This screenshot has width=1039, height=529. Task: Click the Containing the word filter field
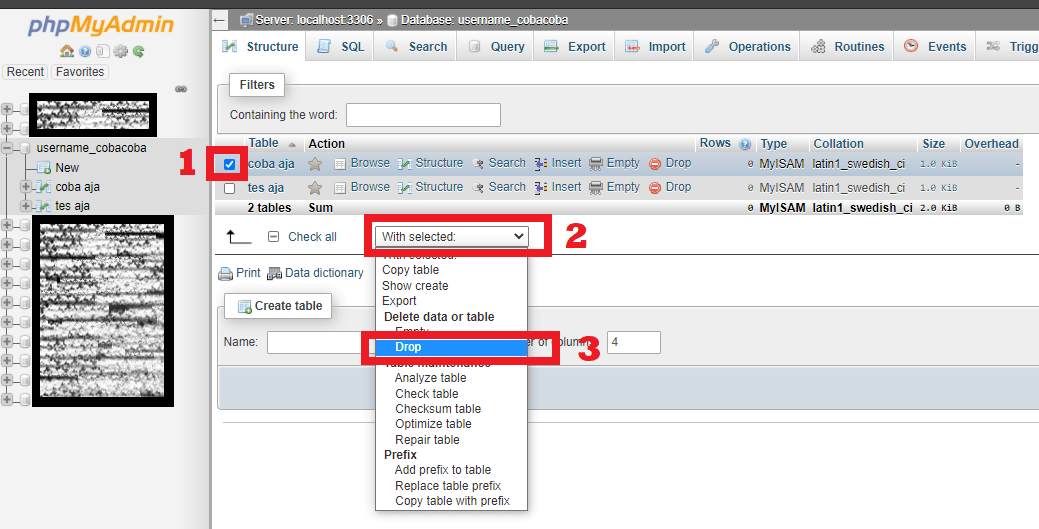pos(423,115)
